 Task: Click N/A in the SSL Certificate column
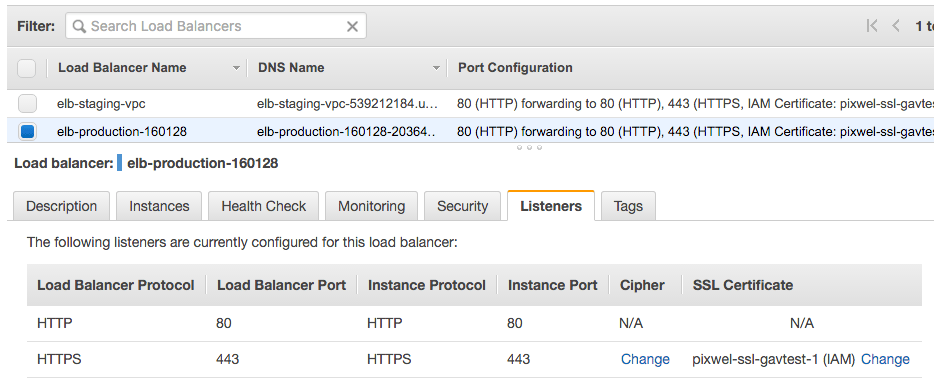[x=802, y=323]
